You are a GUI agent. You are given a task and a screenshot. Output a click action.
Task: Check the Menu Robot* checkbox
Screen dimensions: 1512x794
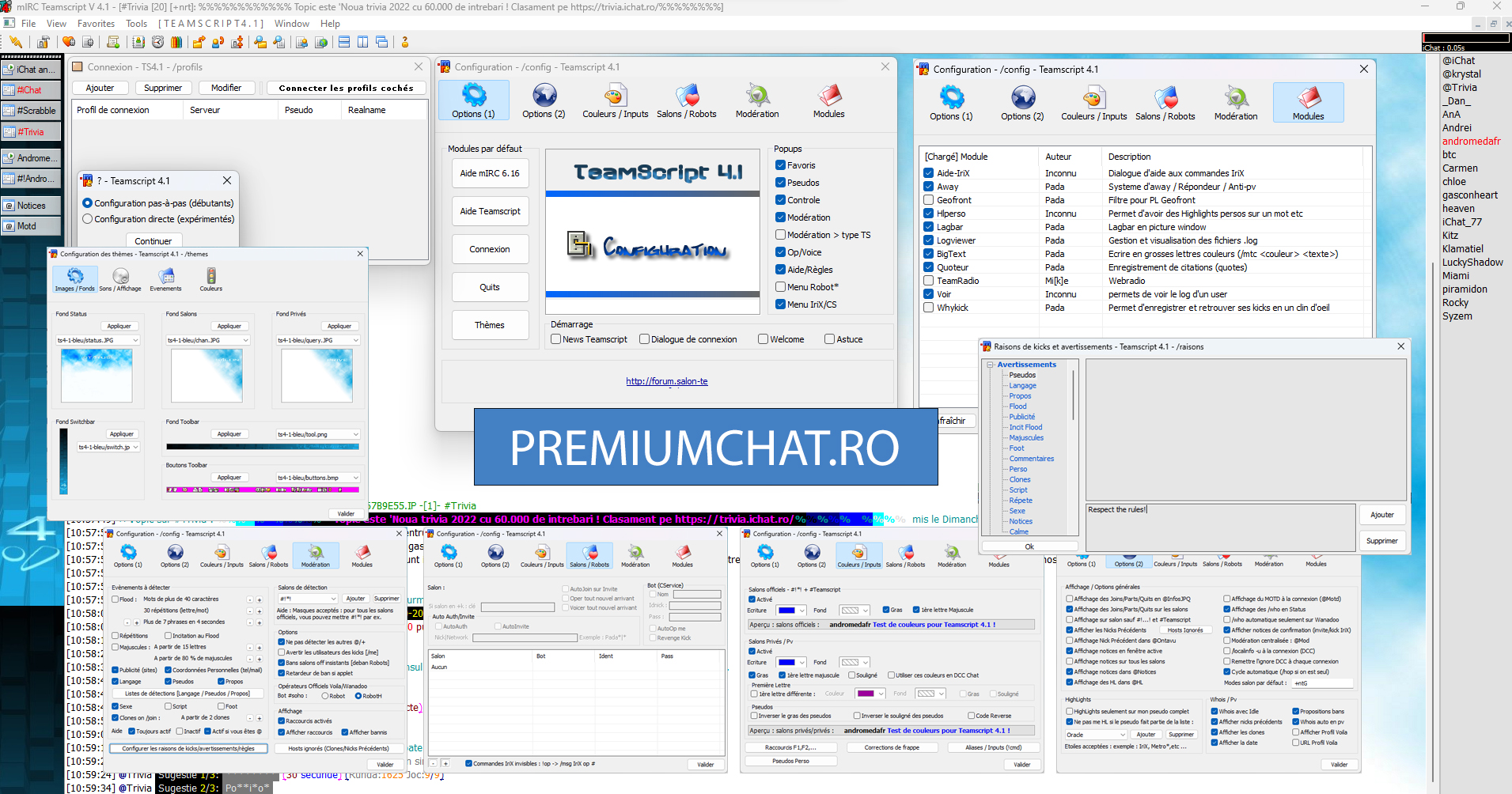(781, 287)
